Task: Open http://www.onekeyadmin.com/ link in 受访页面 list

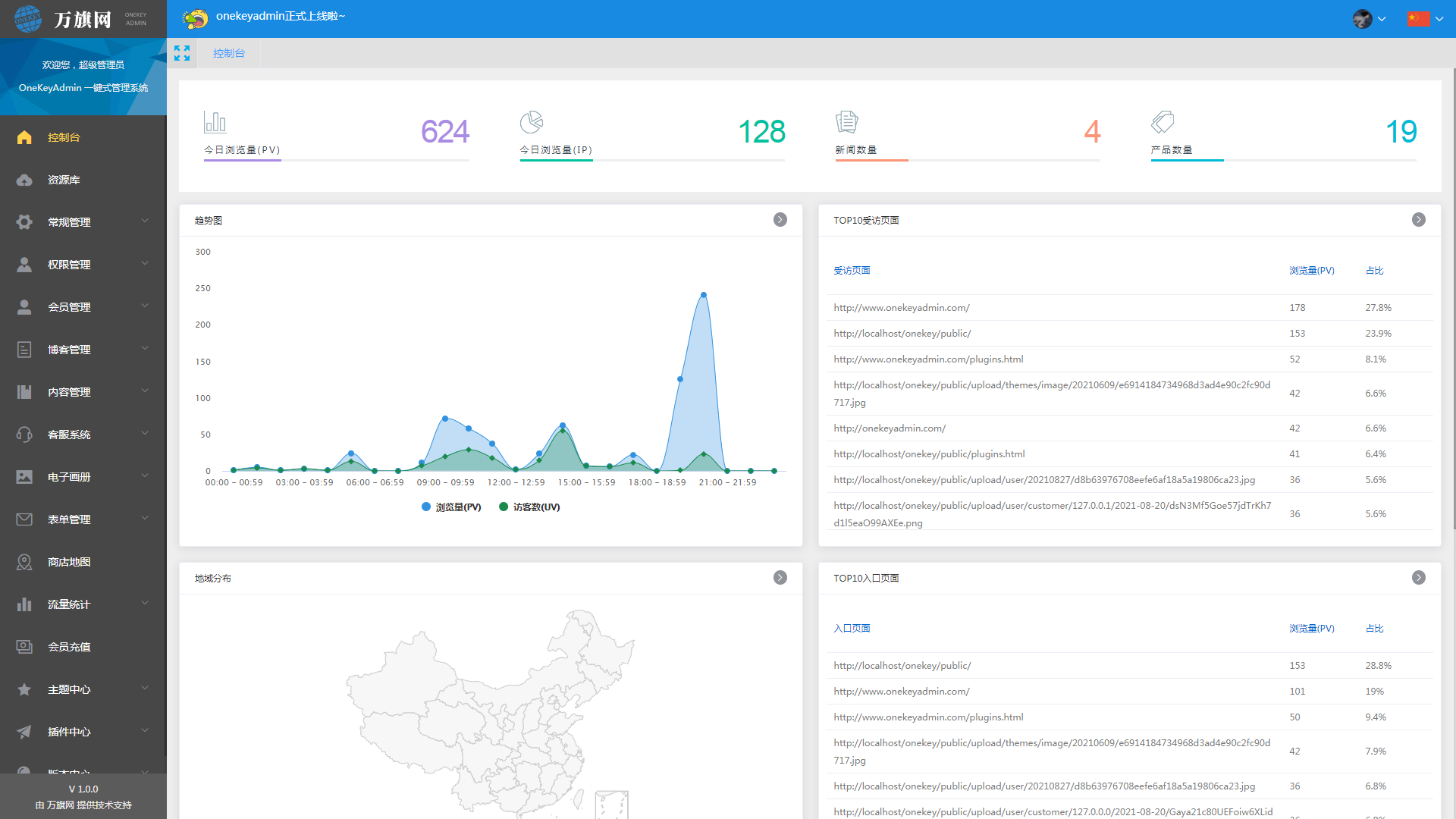Action: [x=901, y=308]
